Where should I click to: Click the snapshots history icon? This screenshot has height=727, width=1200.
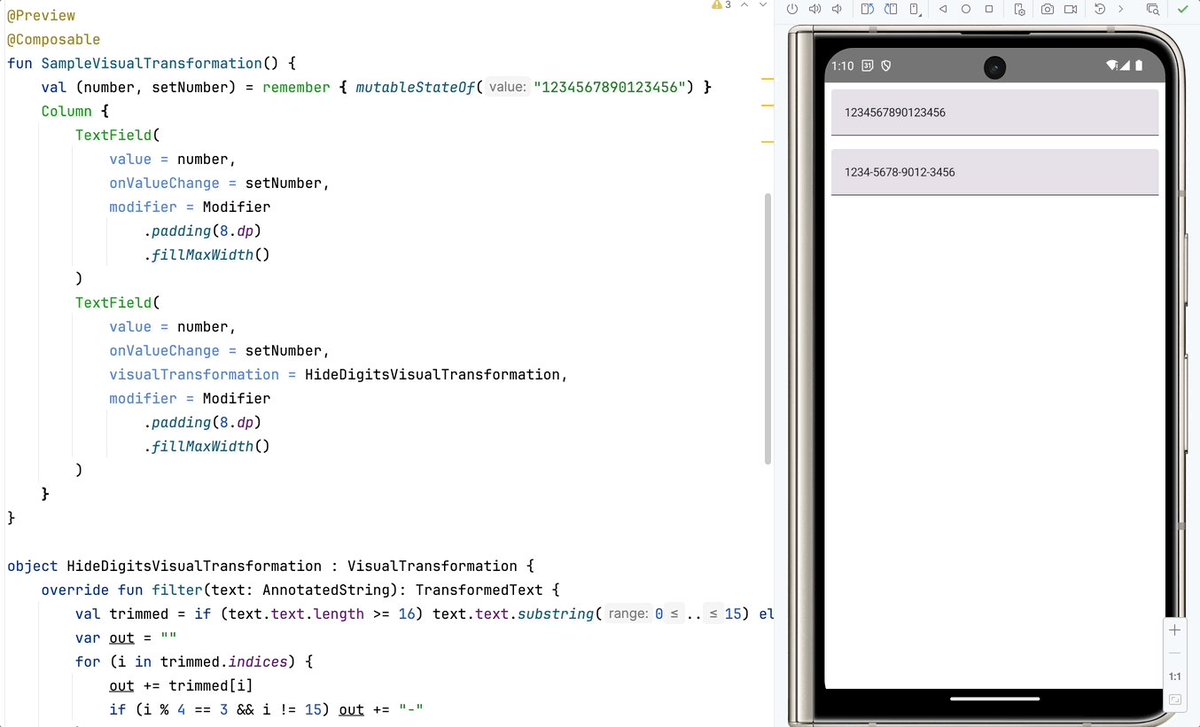coord(1100,9)
